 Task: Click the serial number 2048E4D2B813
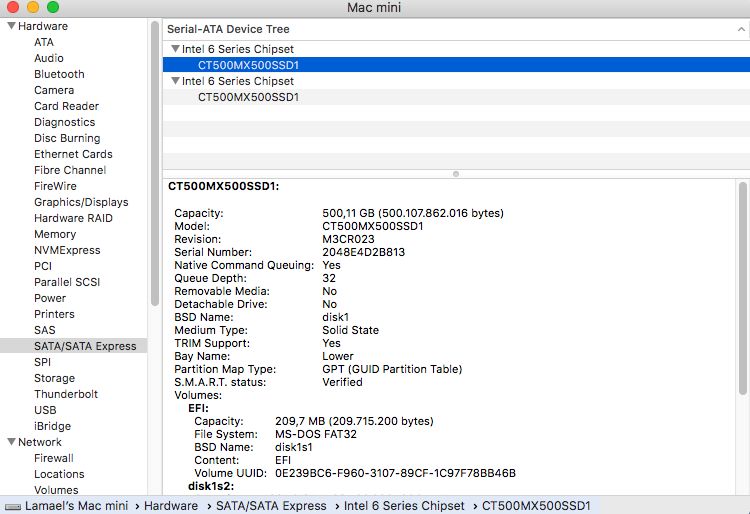(x=364, y=252)
